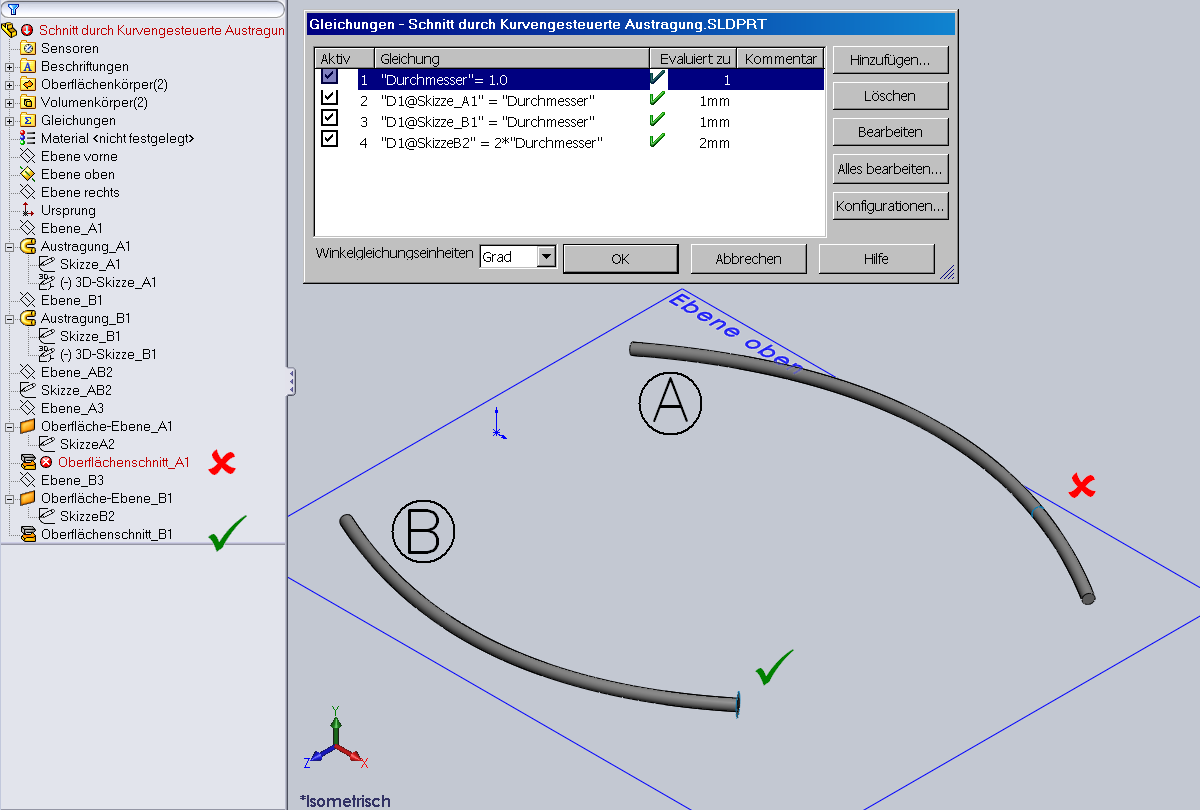Click the Konfigurationen... button

coord(890,206)
